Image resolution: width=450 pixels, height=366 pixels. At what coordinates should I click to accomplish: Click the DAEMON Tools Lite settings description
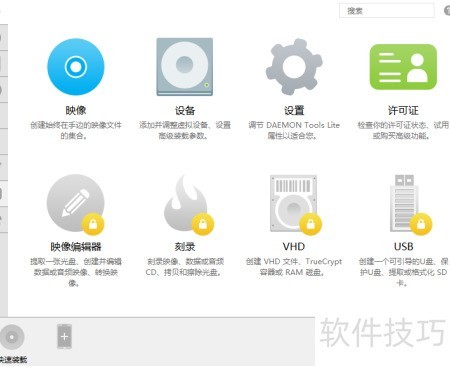click(x=294, y=130)
